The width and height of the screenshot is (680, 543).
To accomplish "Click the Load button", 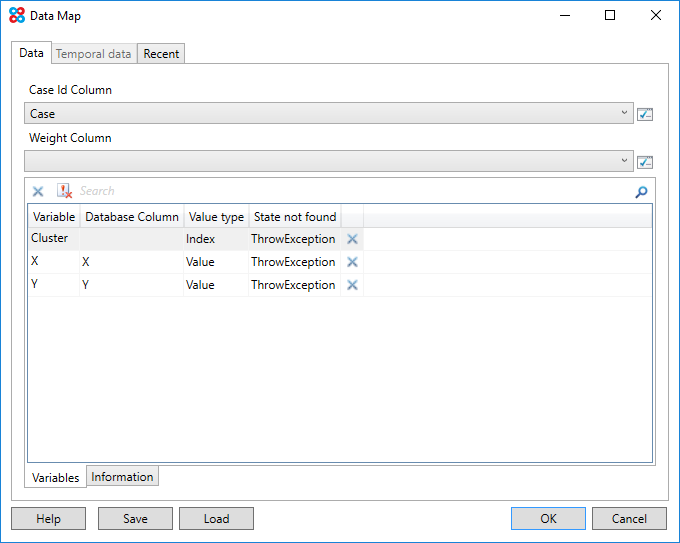I will (x=216, y=519).
